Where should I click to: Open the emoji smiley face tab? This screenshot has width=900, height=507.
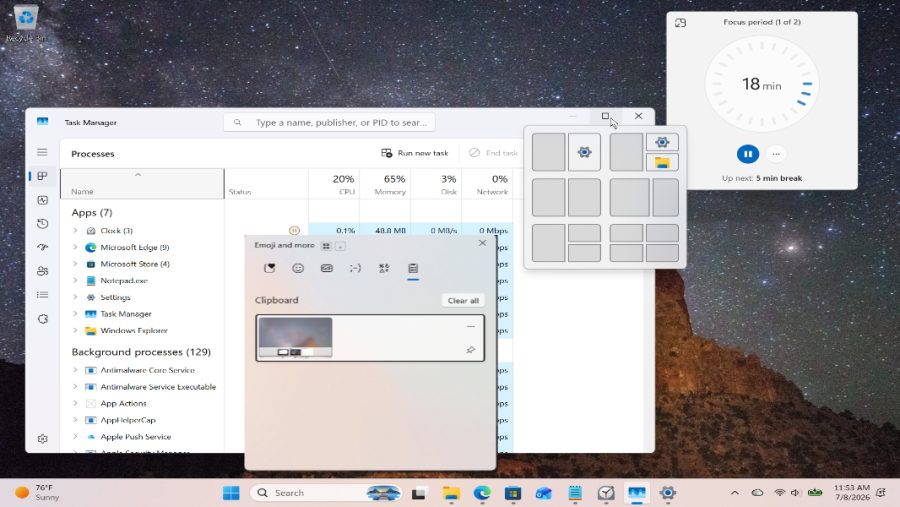298,268
